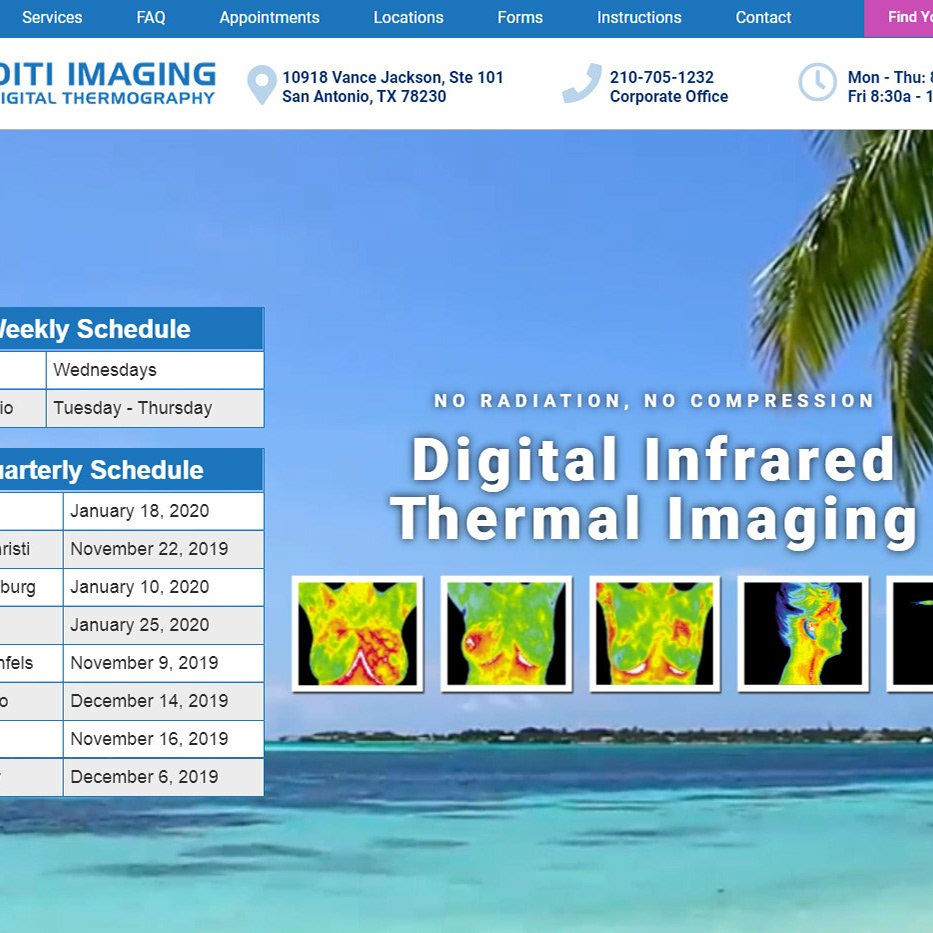Image resolution: width=933 pixels, height=933 pixels.
Task: Select the January 25, 2020 date
Action: coord(164,625)
